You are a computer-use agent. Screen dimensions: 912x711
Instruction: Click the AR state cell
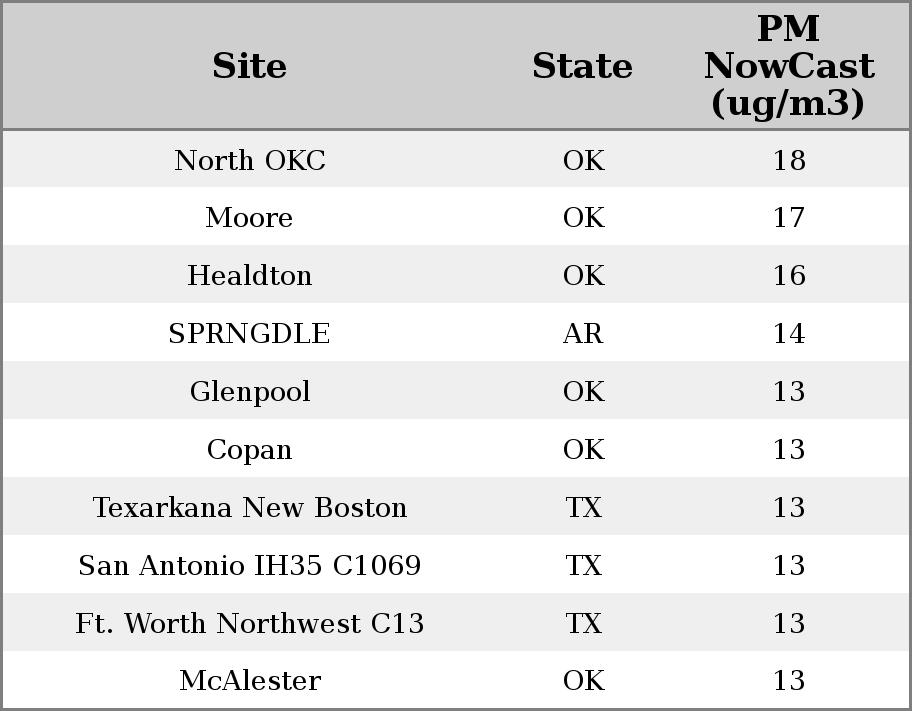pos(583,334)
